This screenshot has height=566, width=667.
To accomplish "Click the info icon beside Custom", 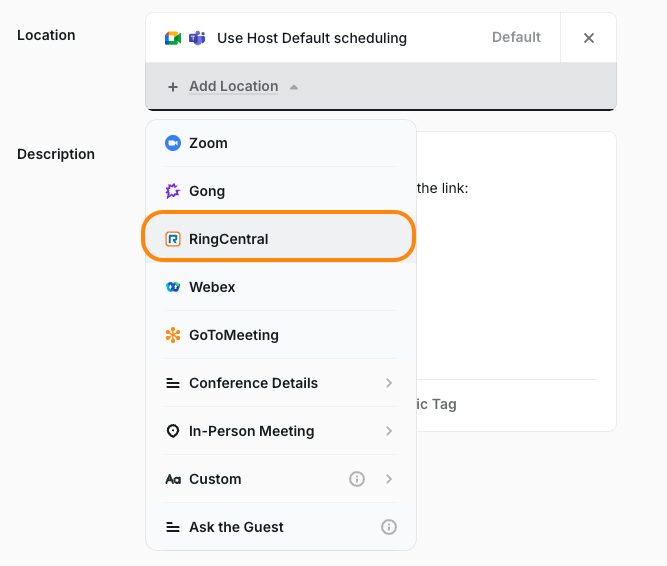I will pos(357,479).
